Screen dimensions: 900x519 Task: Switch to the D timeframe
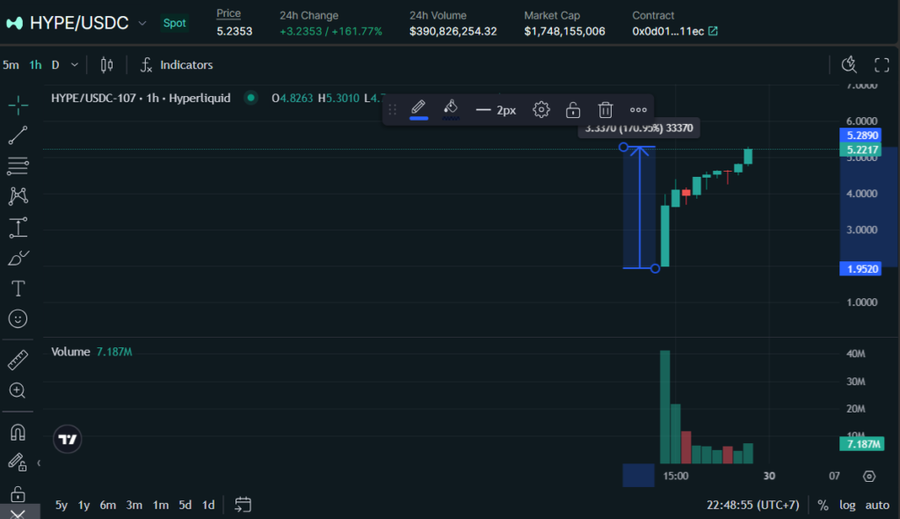coord(55,65)
